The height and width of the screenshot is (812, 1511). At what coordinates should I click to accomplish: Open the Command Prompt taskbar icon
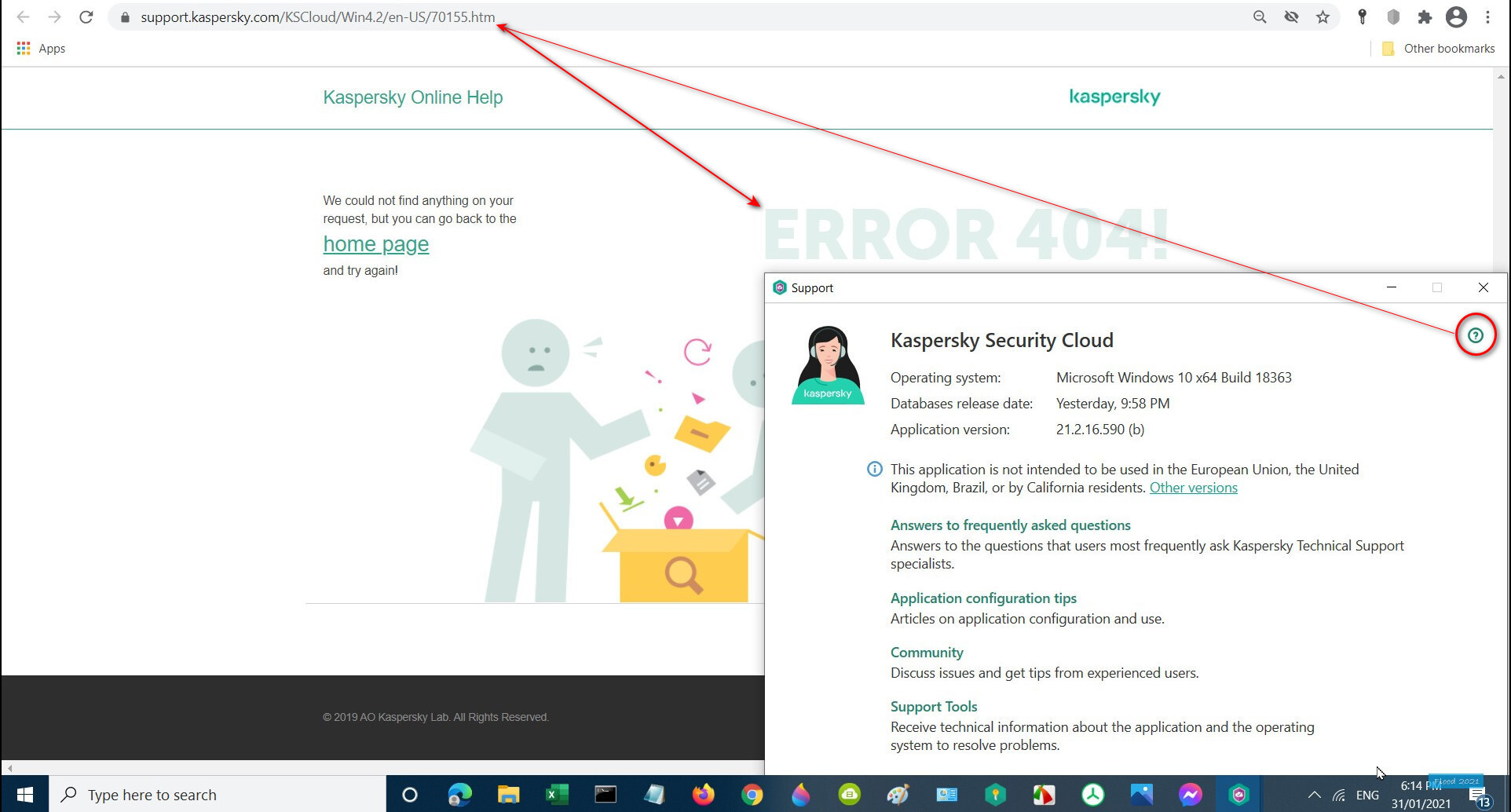click(605, 795)
